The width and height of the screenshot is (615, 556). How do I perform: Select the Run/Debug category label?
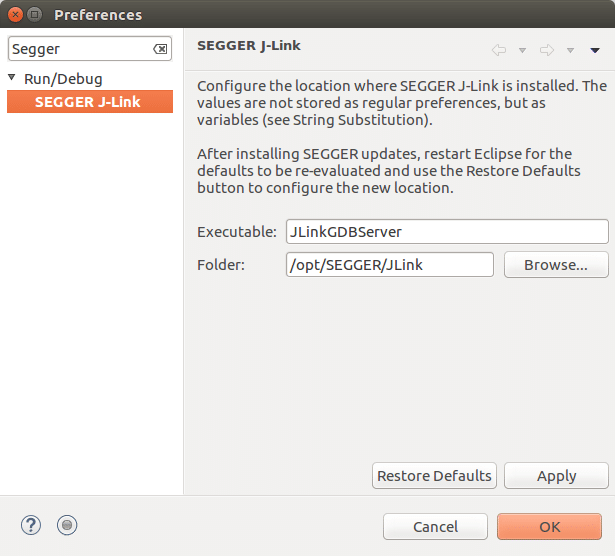coord(63,78)
